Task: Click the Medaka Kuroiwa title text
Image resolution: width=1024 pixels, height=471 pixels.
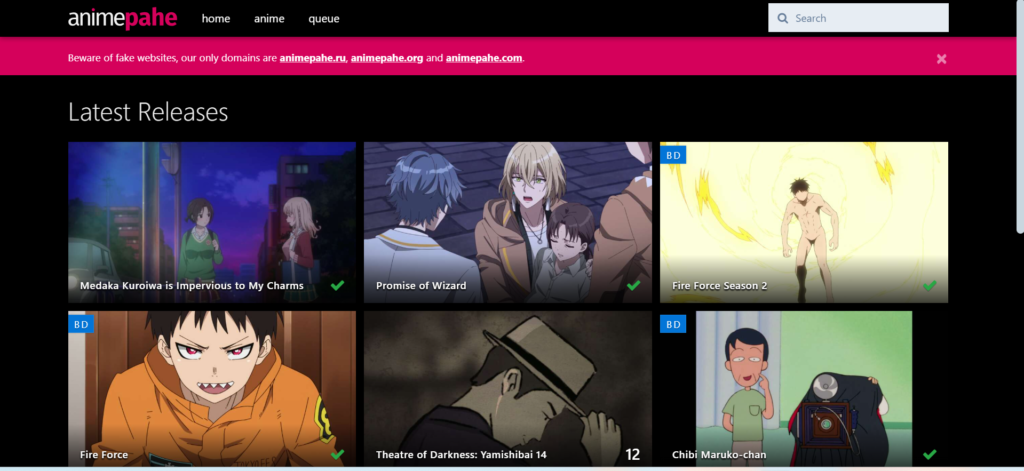Action: tap(191, 285)
